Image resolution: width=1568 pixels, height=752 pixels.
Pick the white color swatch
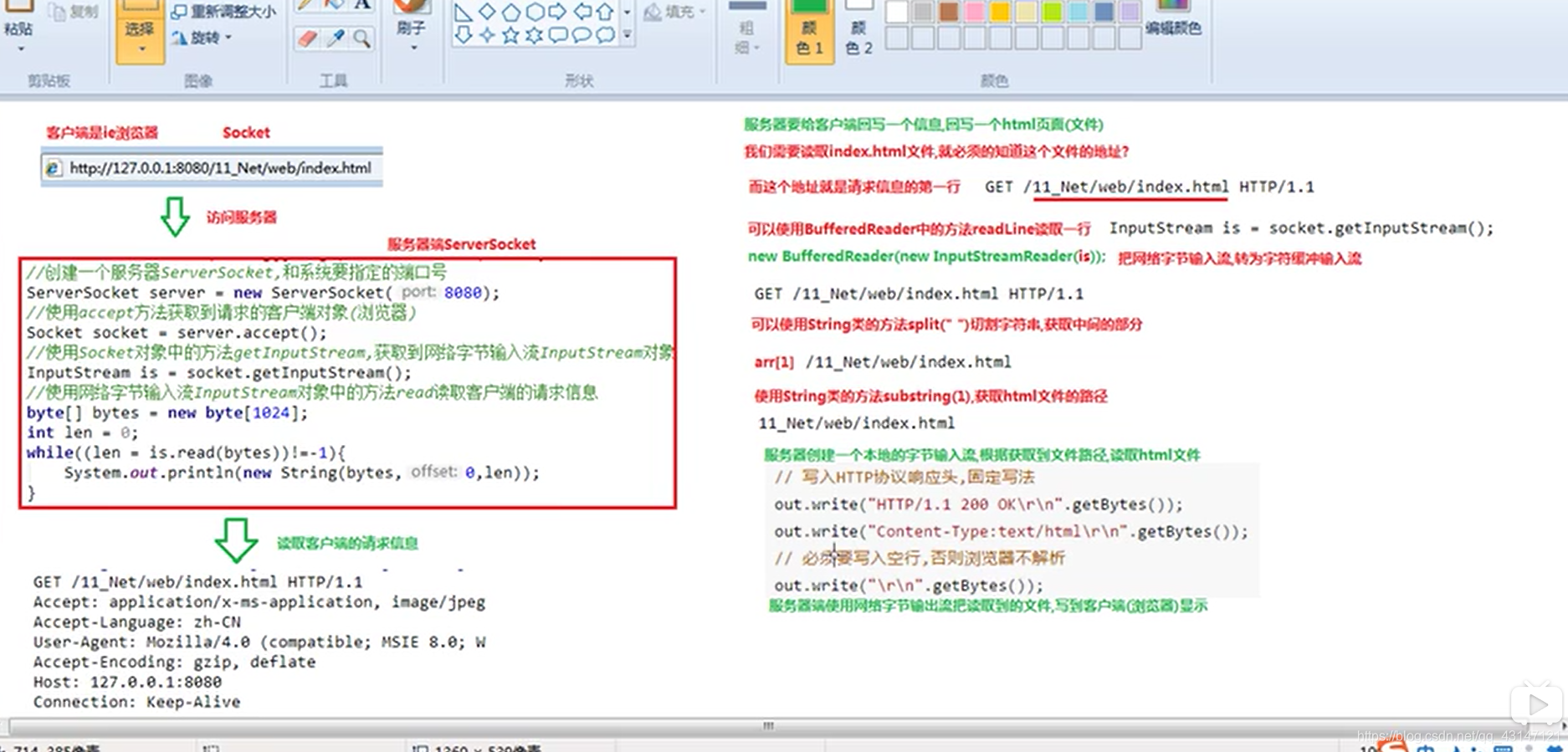pos(897,12)
